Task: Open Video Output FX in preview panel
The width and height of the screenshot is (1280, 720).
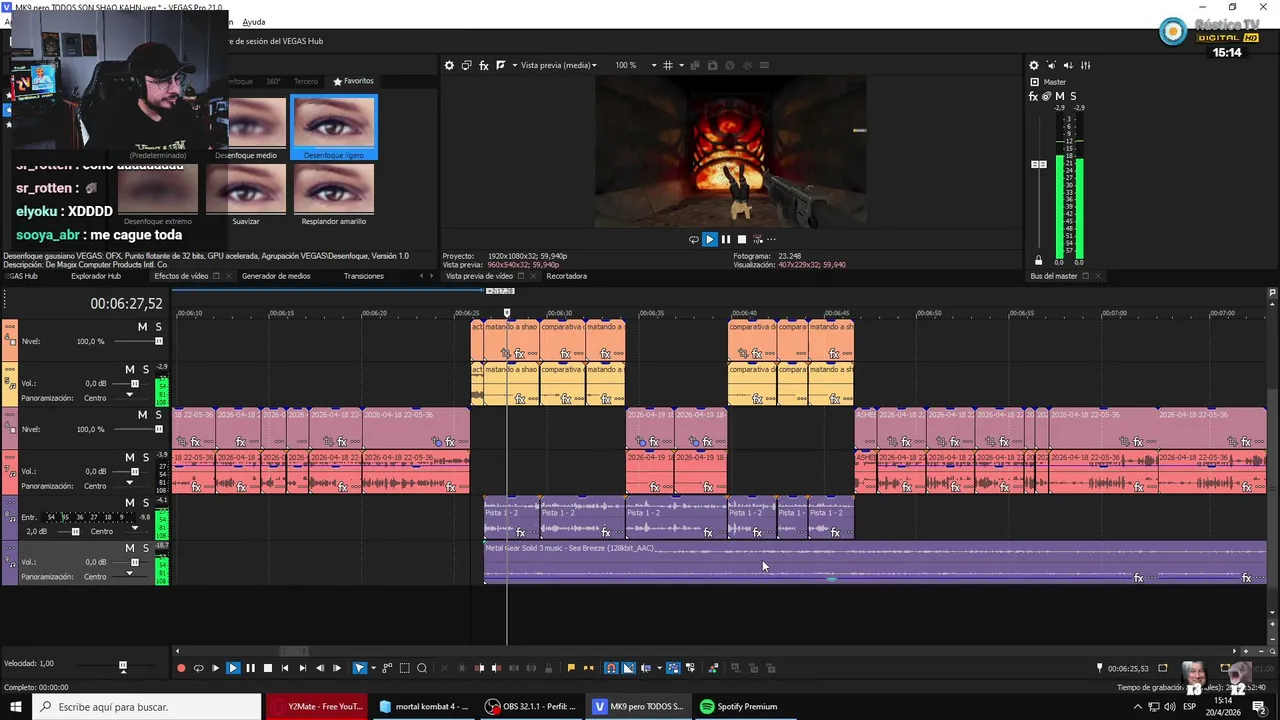Action: coord(484,65)
